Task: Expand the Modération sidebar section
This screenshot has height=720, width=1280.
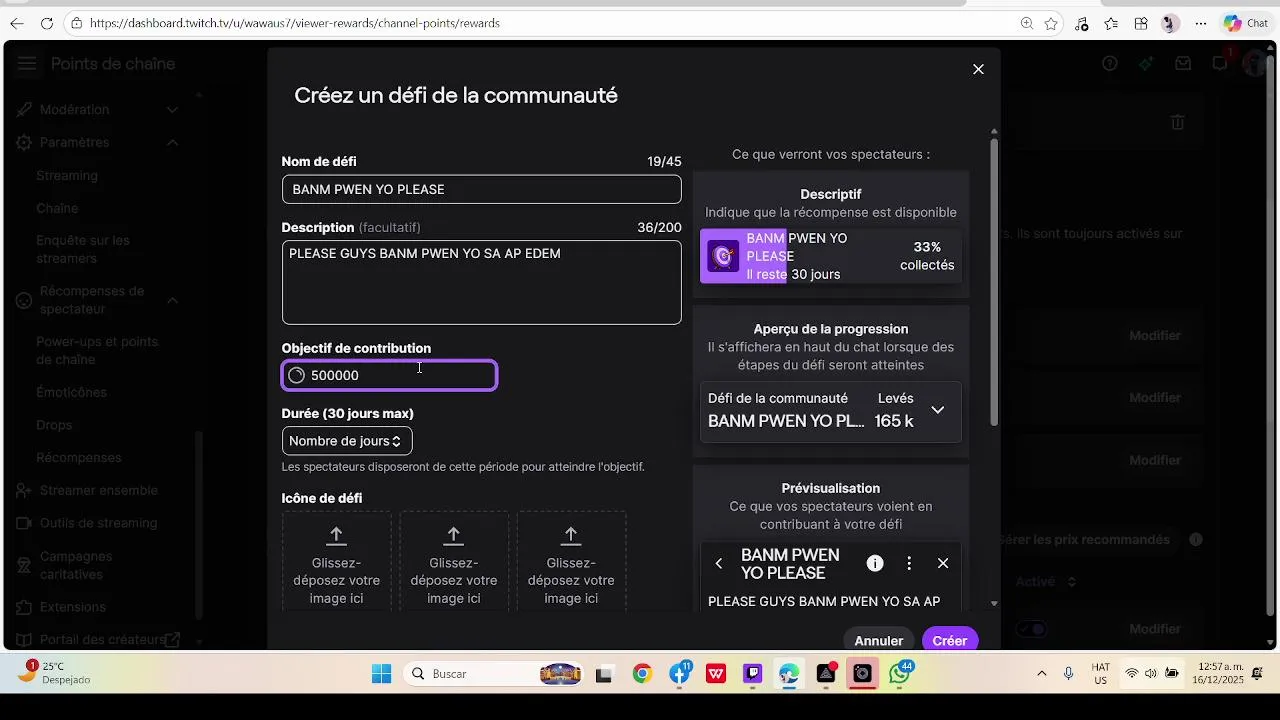Action: click(172, 110)
